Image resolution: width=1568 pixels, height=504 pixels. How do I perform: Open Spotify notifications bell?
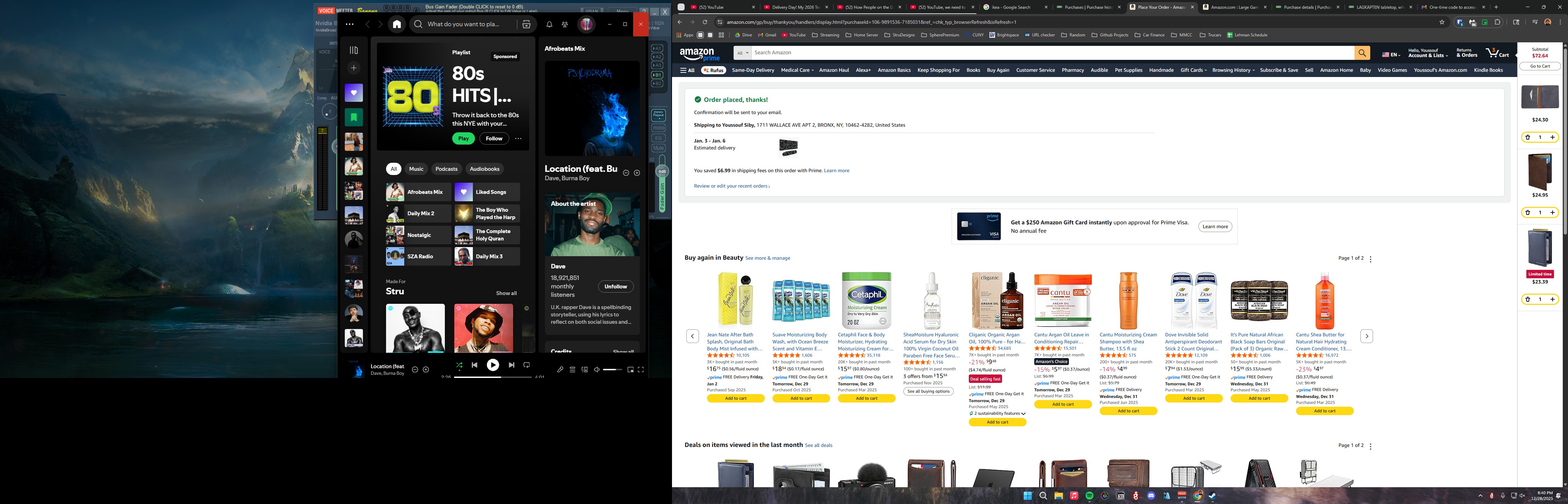click(x=549, y=24)
